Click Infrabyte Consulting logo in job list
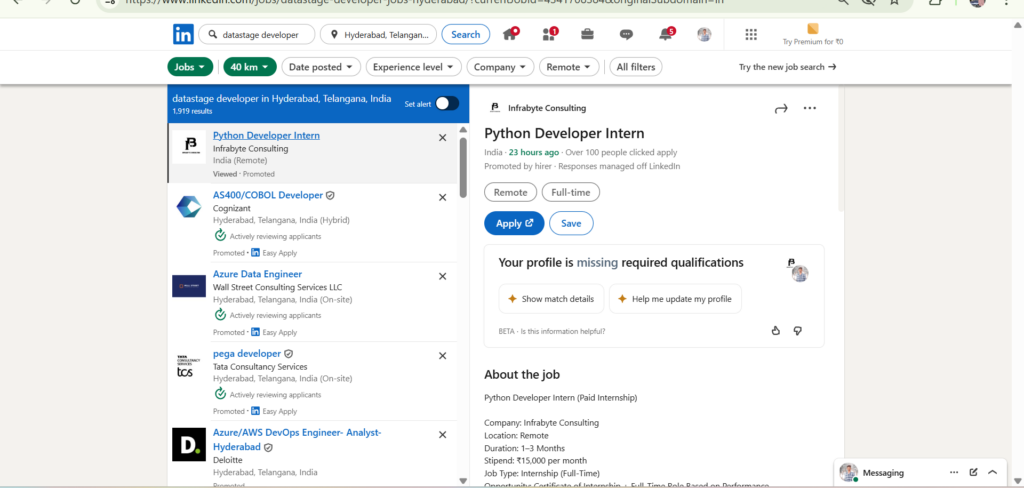 (189, 147)
